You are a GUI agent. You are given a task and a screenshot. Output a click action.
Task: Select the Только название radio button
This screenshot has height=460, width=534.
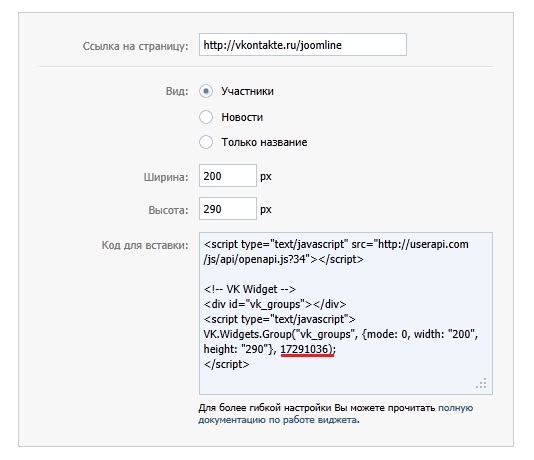206,142
